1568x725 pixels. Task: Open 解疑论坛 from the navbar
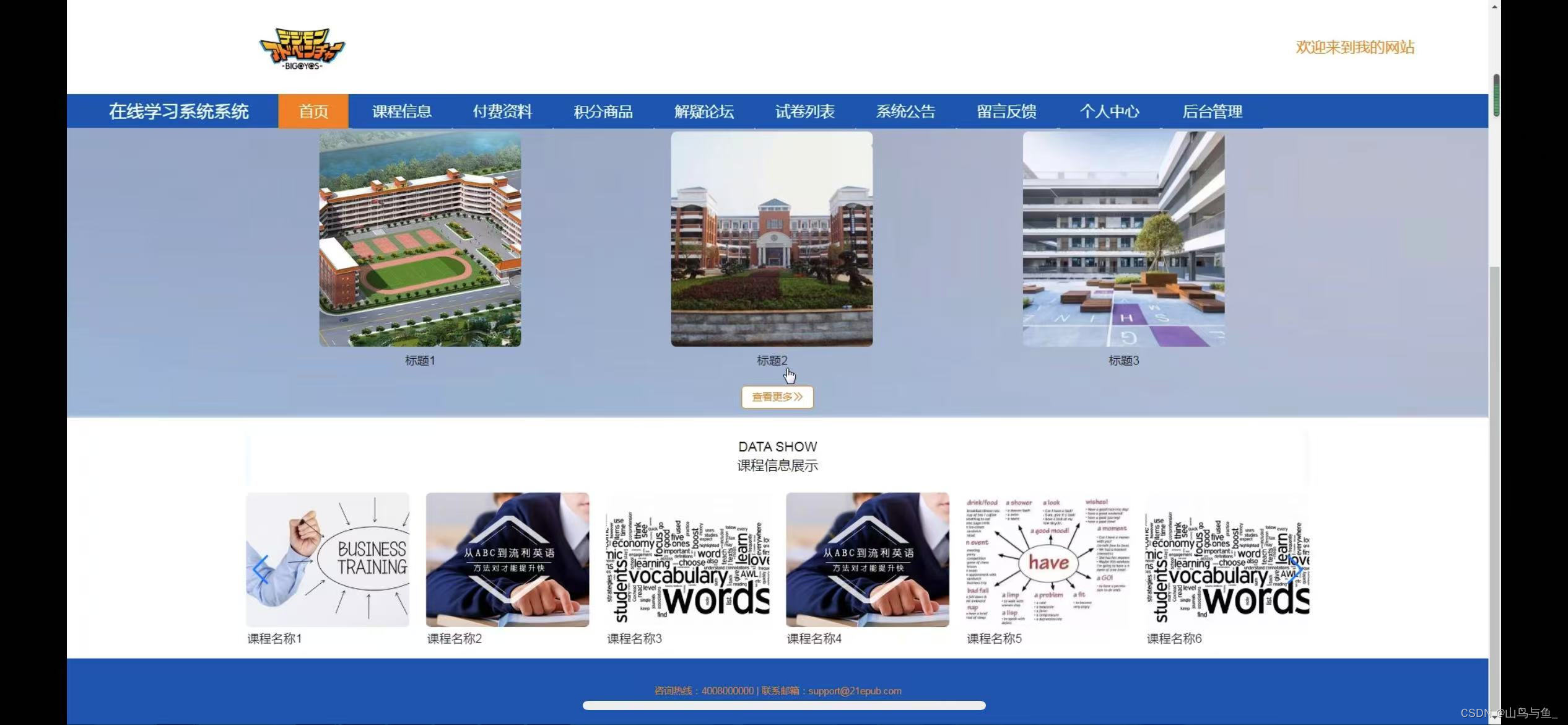pyautogui.click(x=703, y=112)
